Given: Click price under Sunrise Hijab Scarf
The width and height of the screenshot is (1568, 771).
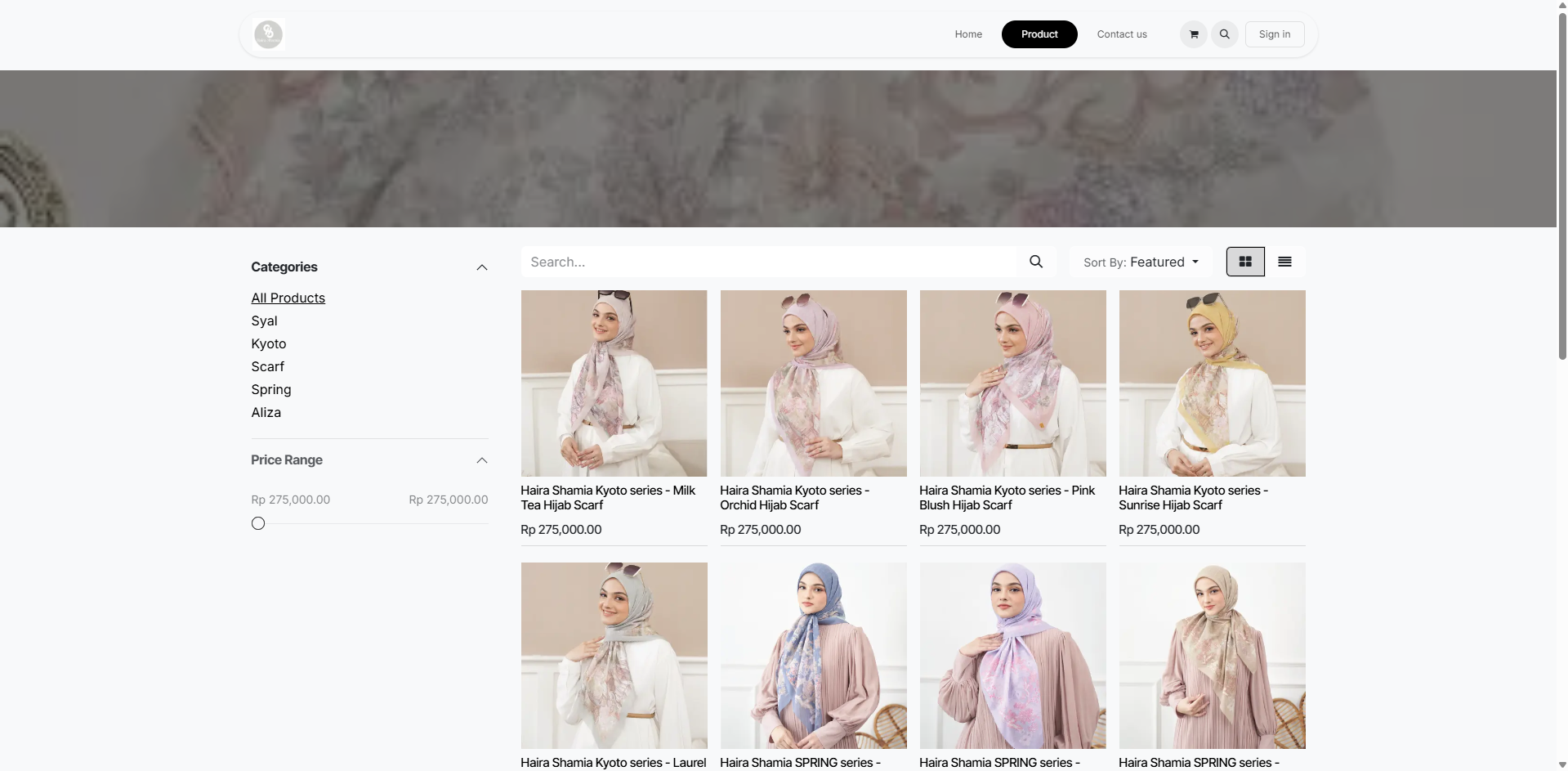Looking at the screenshot, I should point(1159,530).
